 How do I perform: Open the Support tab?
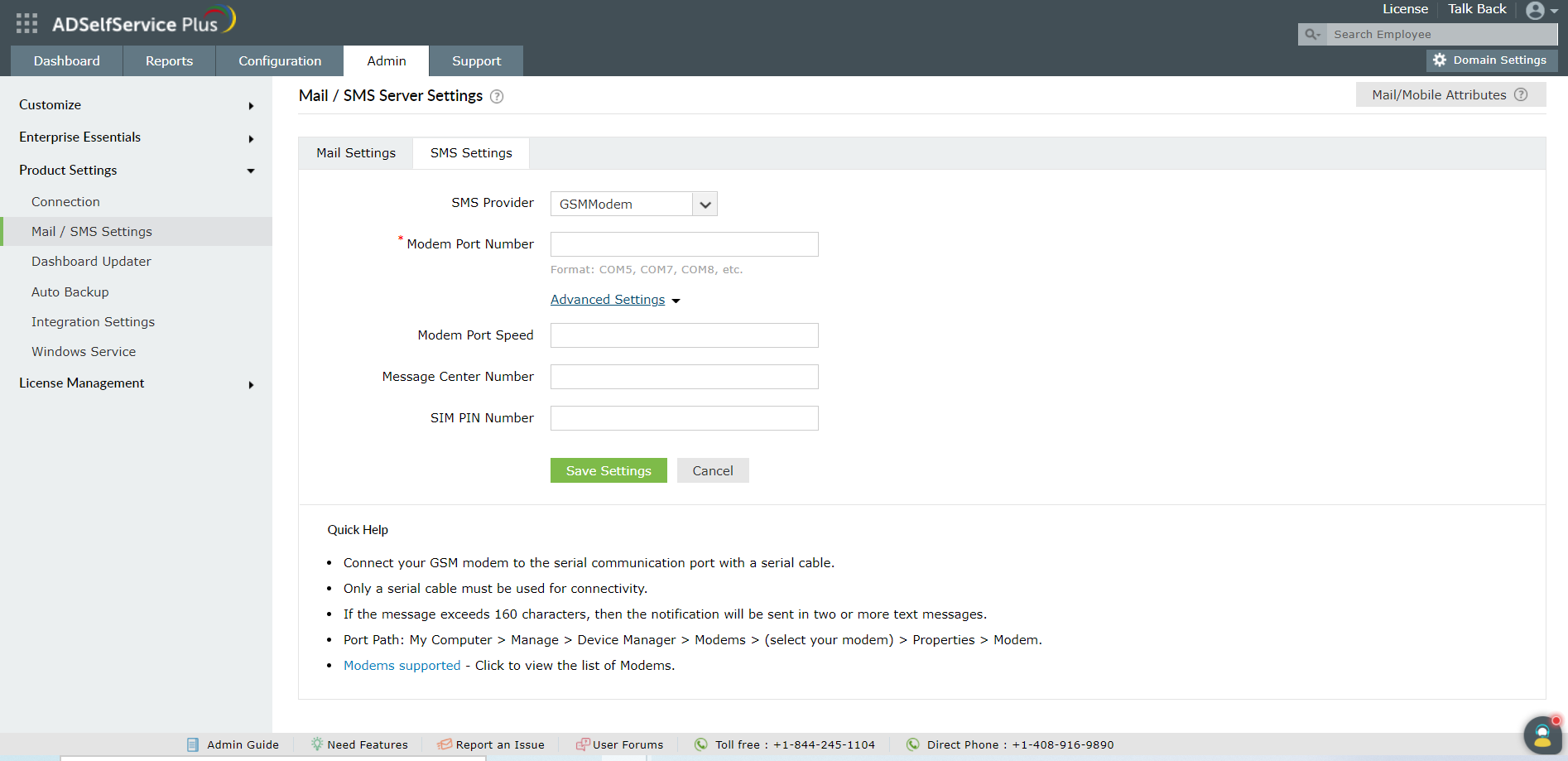[476, 61]
